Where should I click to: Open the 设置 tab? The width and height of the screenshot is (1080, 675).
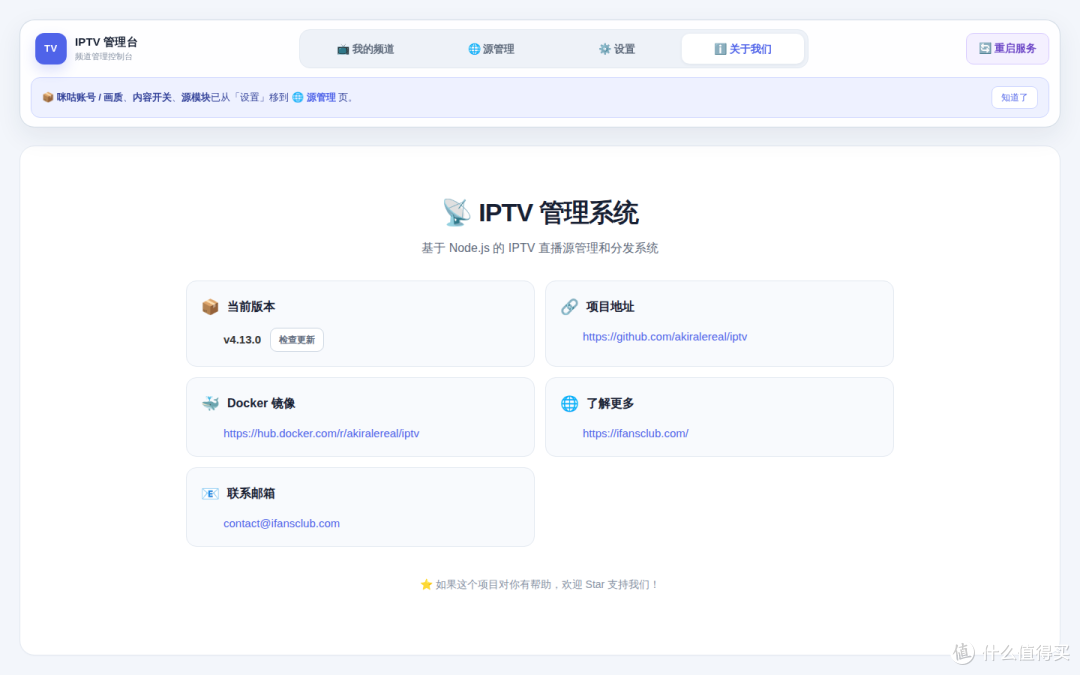[x=616, y=49]
